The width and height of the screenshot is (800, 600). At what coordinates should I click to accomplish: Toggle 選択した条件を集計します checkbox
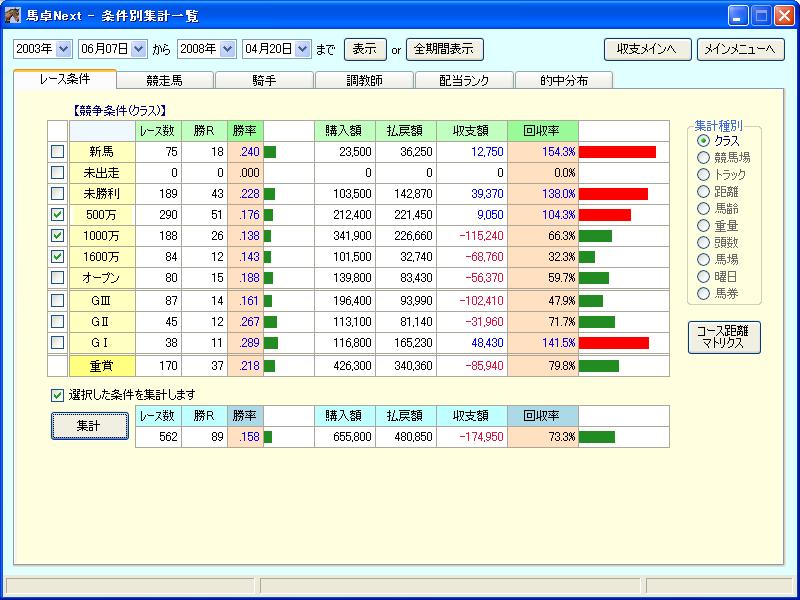(58, 394)
